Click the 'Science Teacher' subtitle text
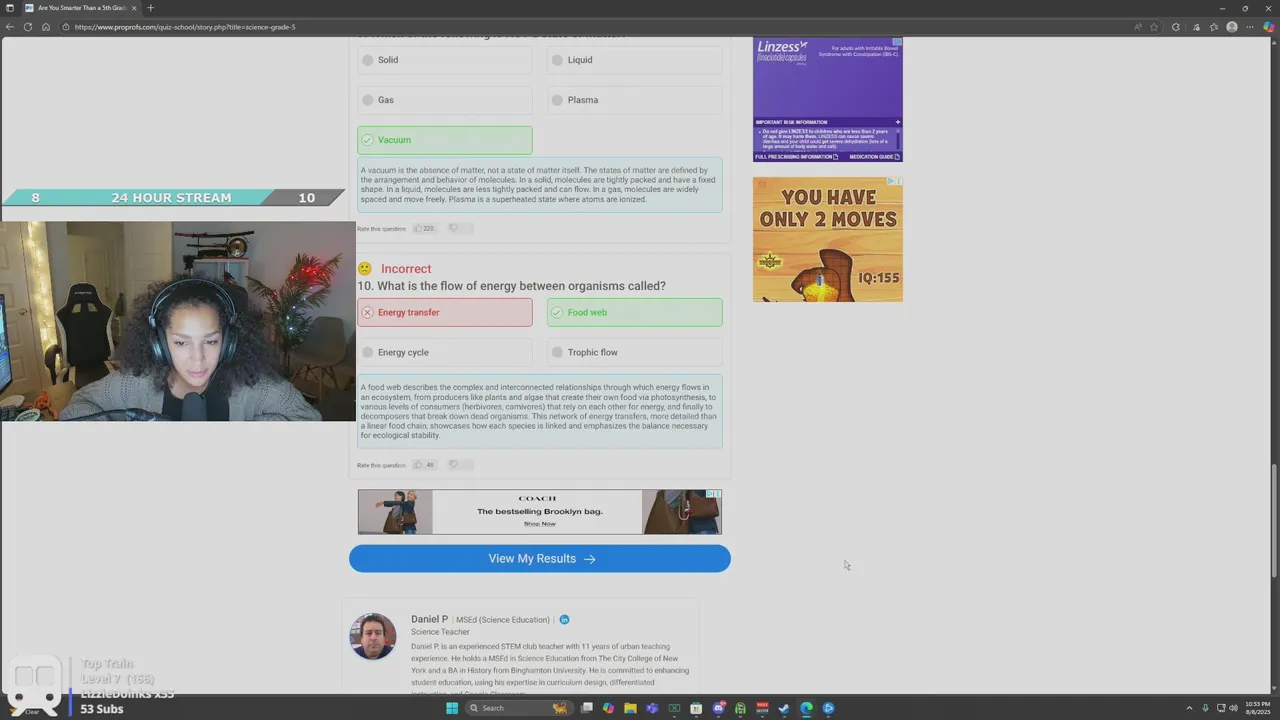The height and width of the screenshot is (720, 1280). click(440, 632)
